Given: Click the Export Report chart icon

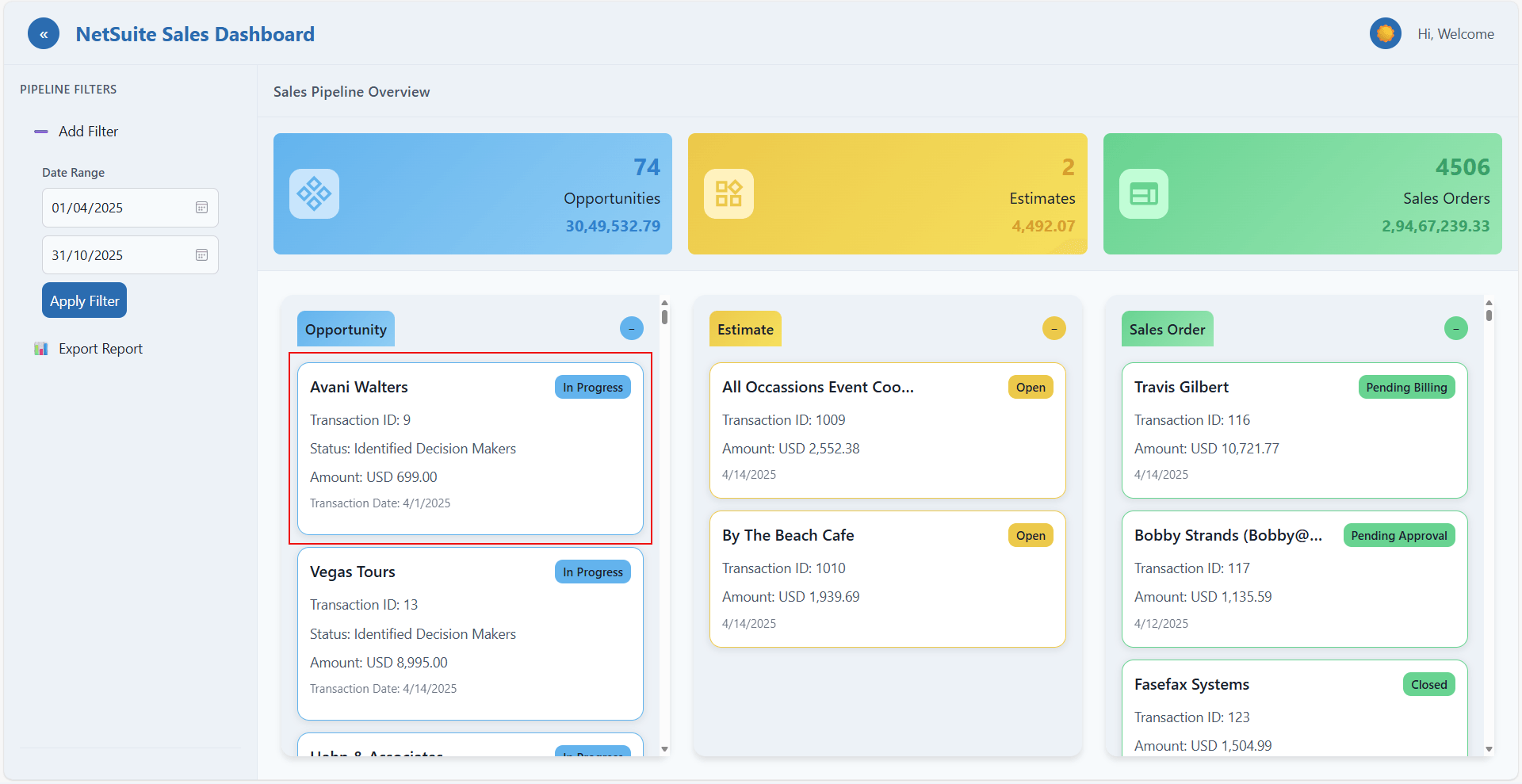Looking at the screenshot, I should tap(41, 349).
